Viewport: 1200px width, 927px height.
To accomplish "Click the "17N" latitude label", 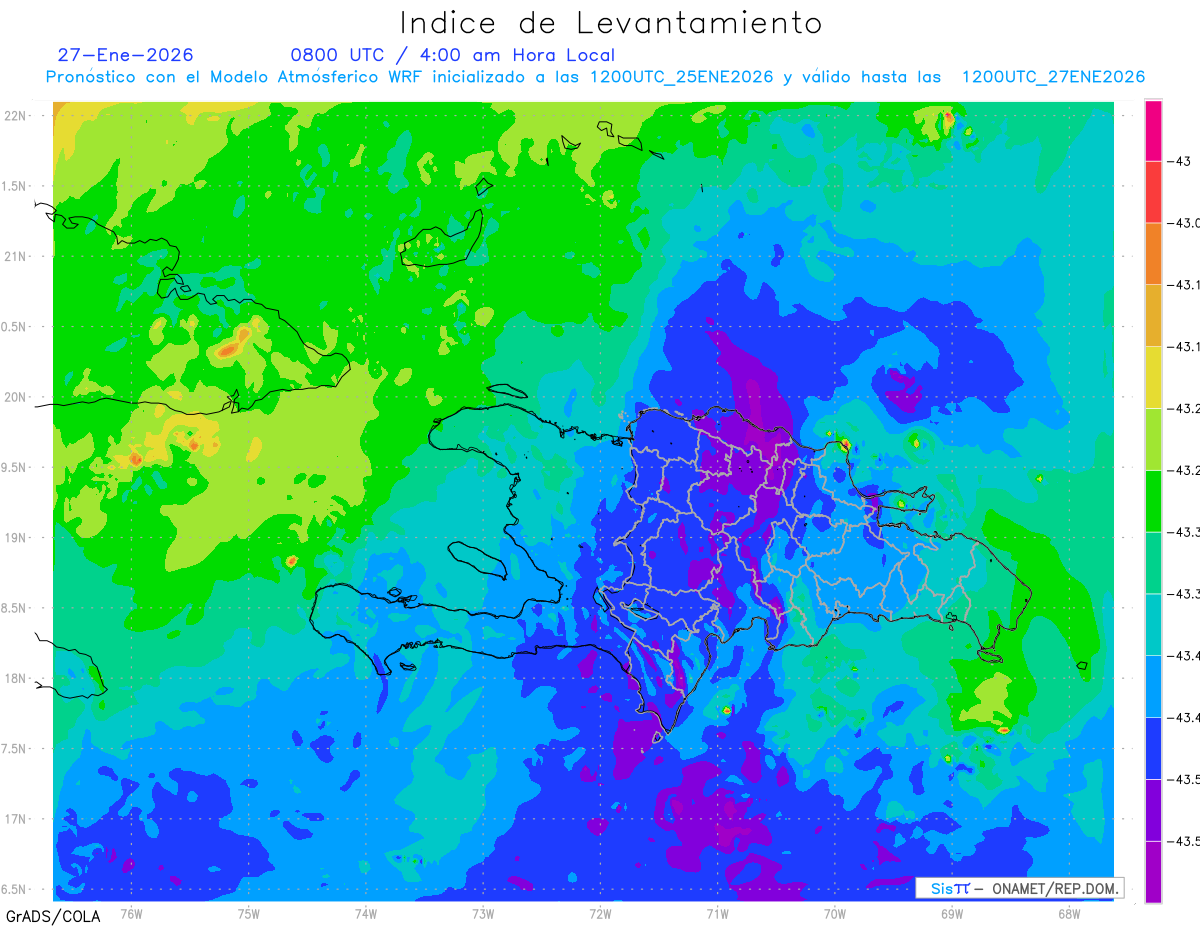I will click(x=14, y=819).
